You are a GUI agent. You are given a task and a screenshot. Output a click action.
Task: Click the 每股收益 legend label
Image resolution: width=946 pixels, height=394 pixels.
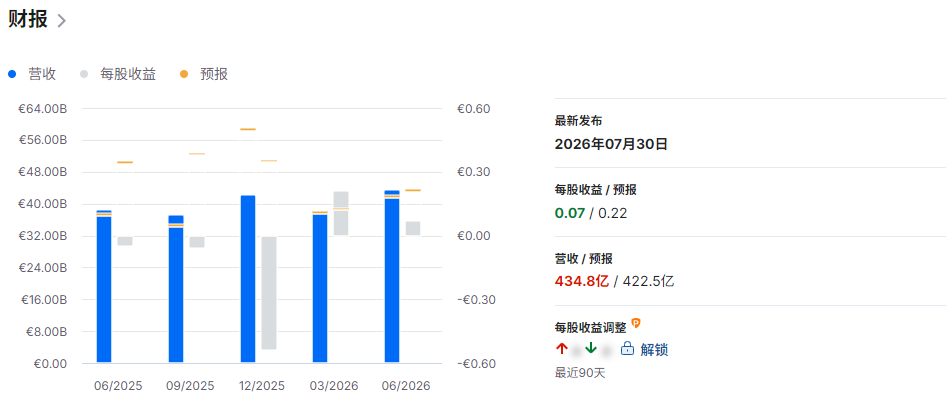pos(128,74)
